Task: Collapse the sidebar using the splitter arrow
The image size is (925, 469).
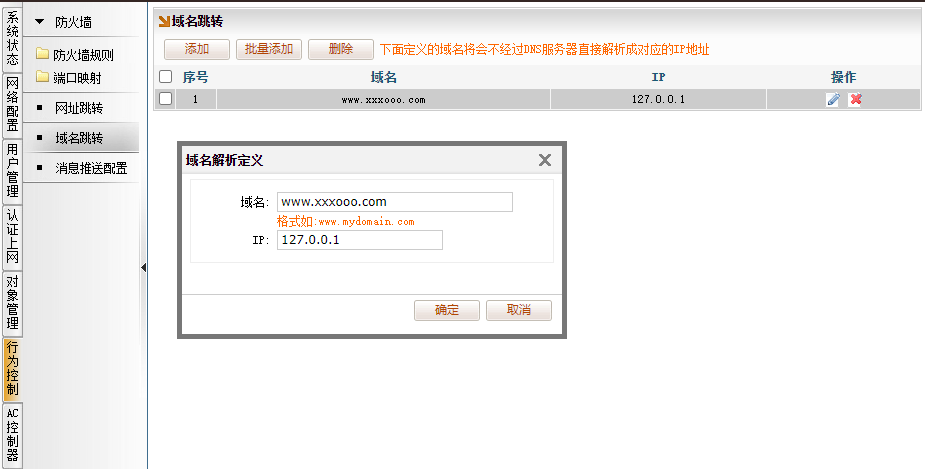Action: pyautogui.click(x=143, y=268)
